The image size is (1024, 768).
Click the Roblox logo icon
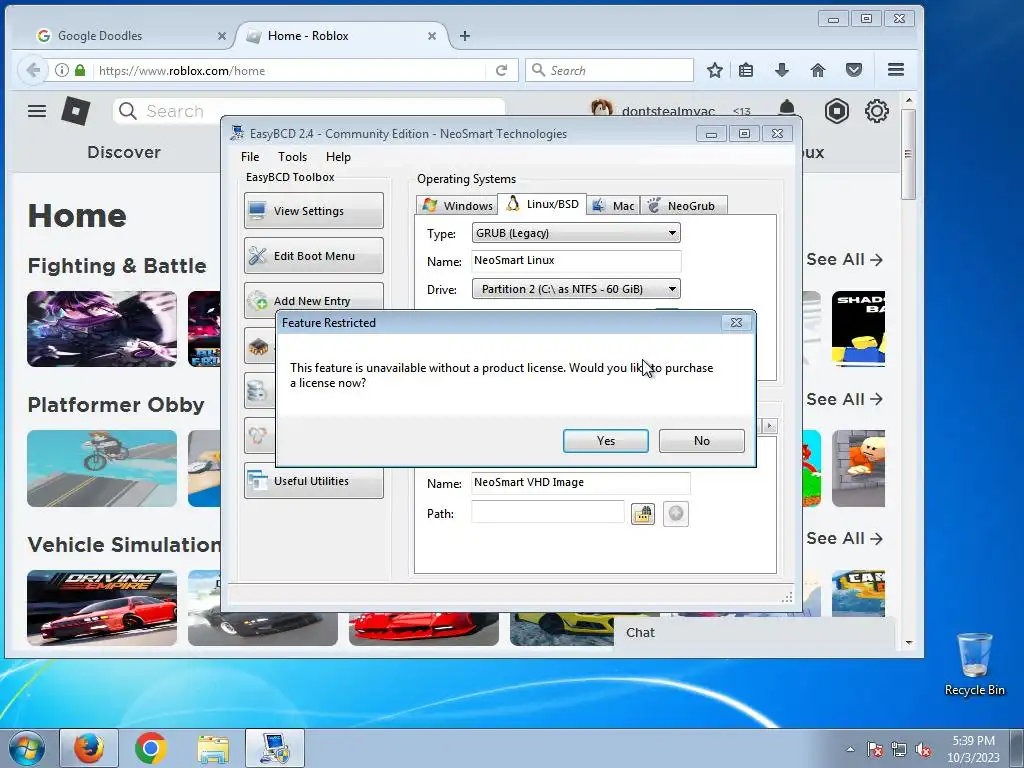tap(75, 111)
